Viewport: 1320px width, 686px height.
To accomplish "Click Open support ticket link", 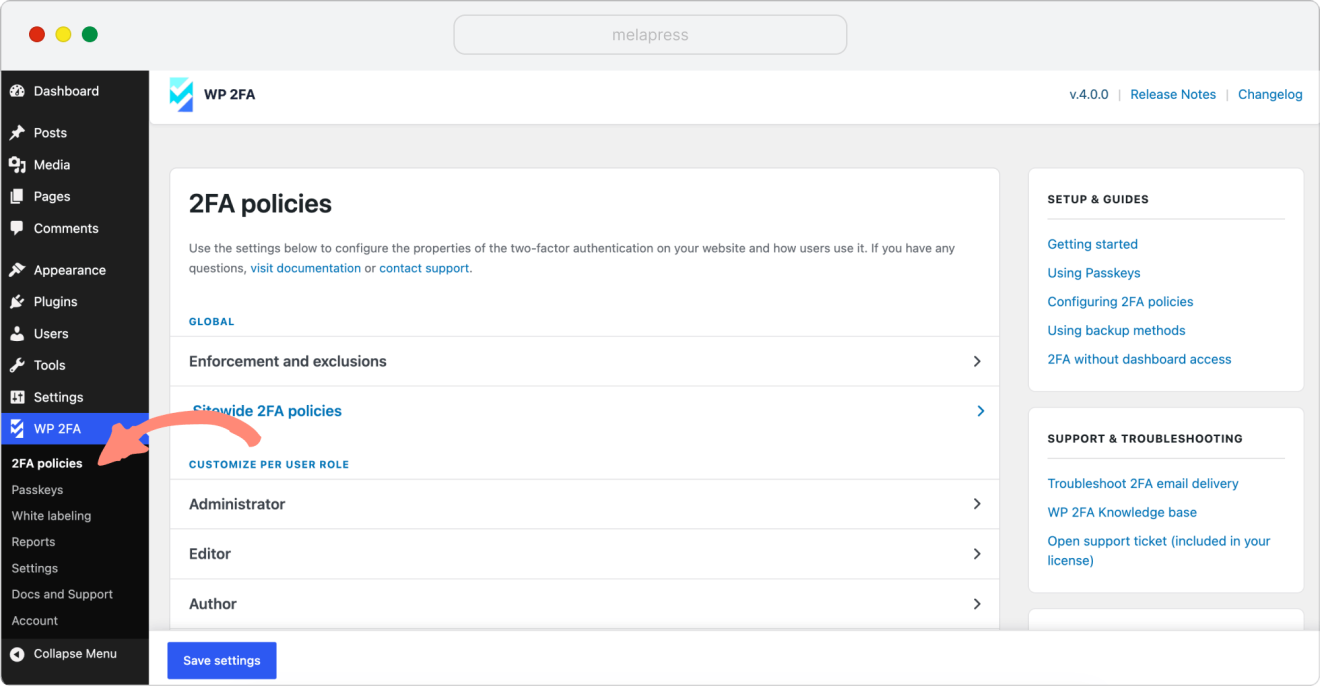I will pos(1159,551).
